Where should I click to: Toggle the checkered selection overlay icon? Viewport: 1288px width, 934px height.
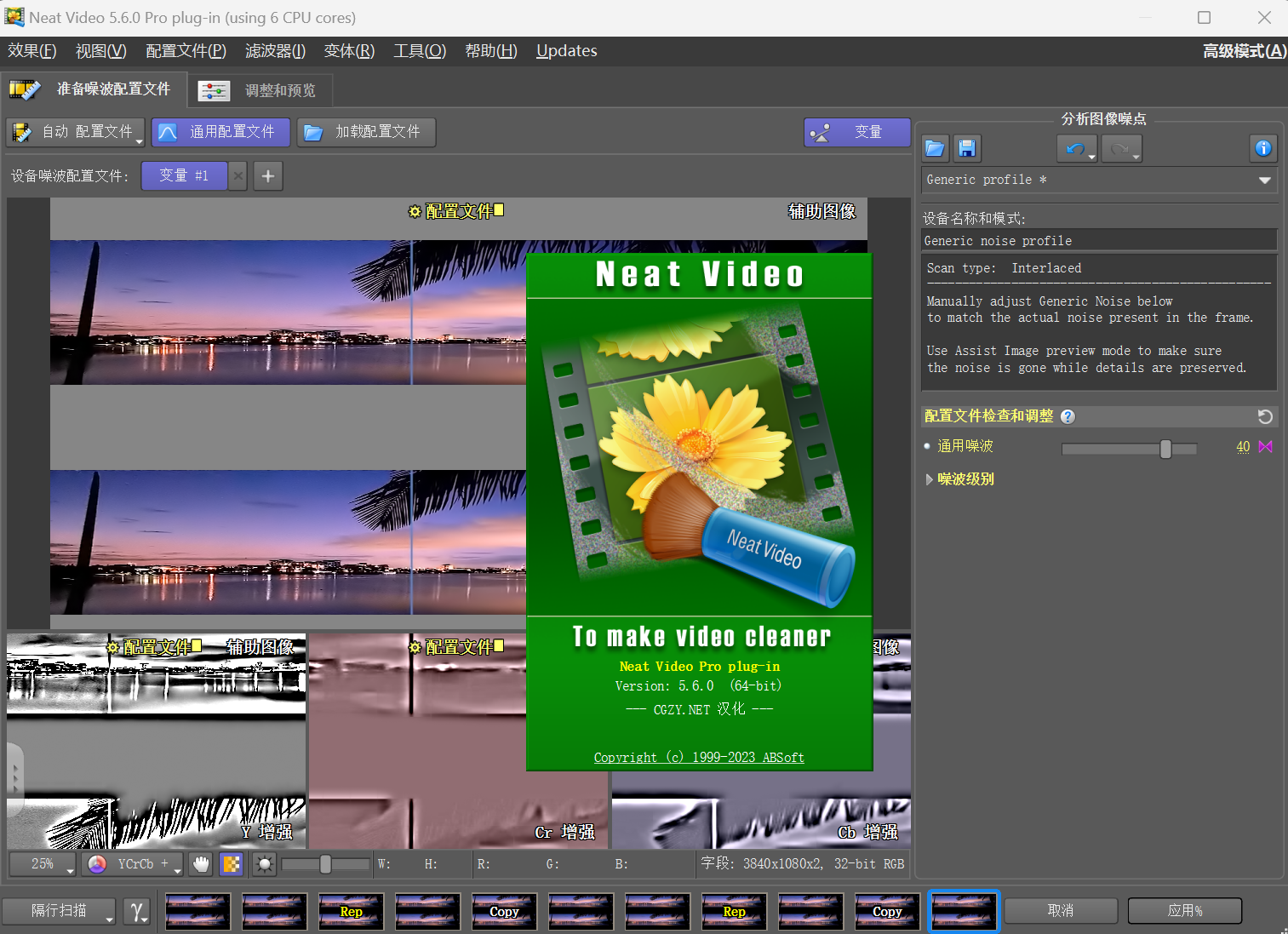coord(232,864)
